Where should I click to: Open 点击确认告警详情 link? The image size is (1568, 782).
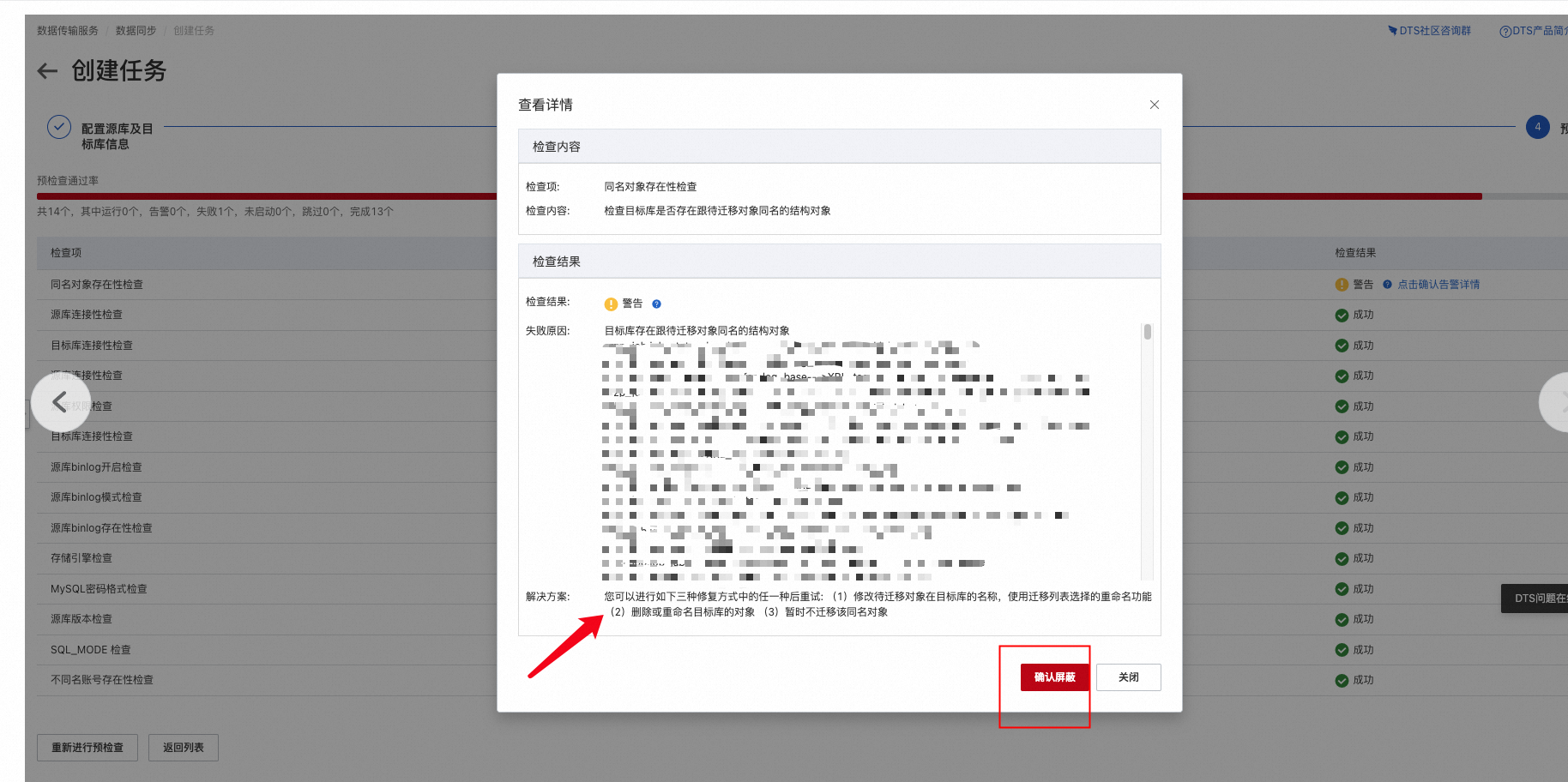tap(1438, 285)
